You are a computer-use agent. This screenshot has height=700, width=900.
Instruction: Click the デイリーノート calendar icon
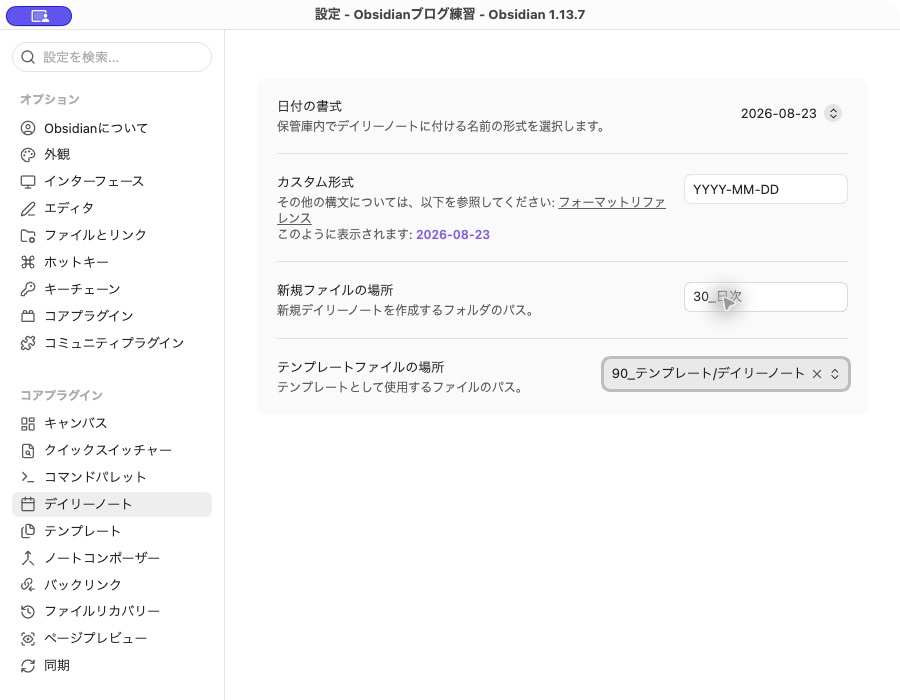[28, 504]
